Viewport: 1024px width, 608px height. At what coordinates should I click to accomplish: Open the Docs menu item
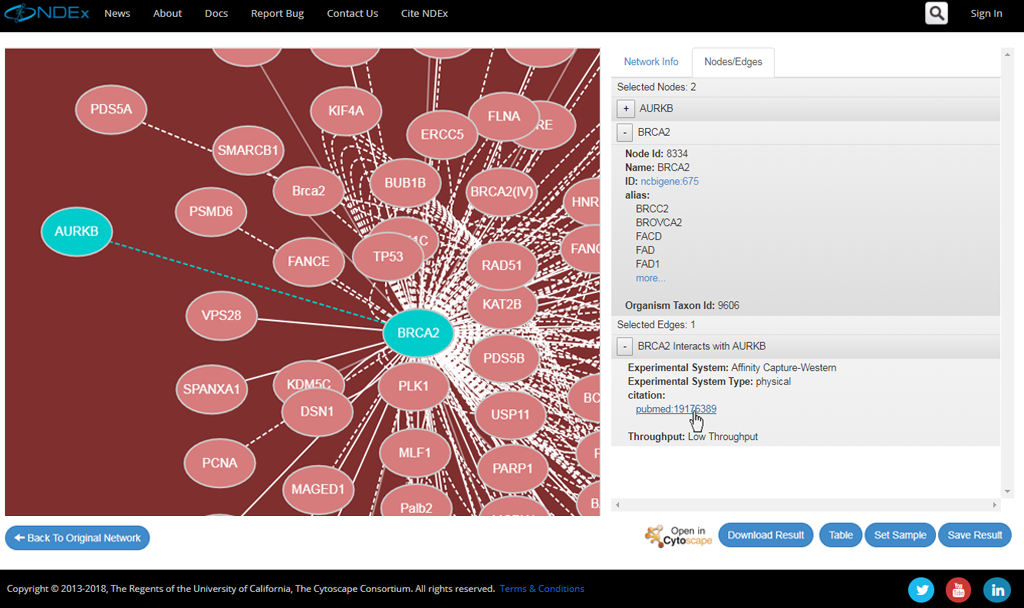[x=216, y=13]
